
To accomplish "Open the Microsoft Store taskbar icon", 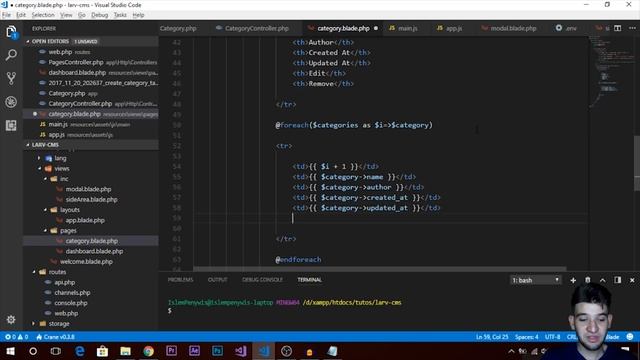I will click(102, 351).
